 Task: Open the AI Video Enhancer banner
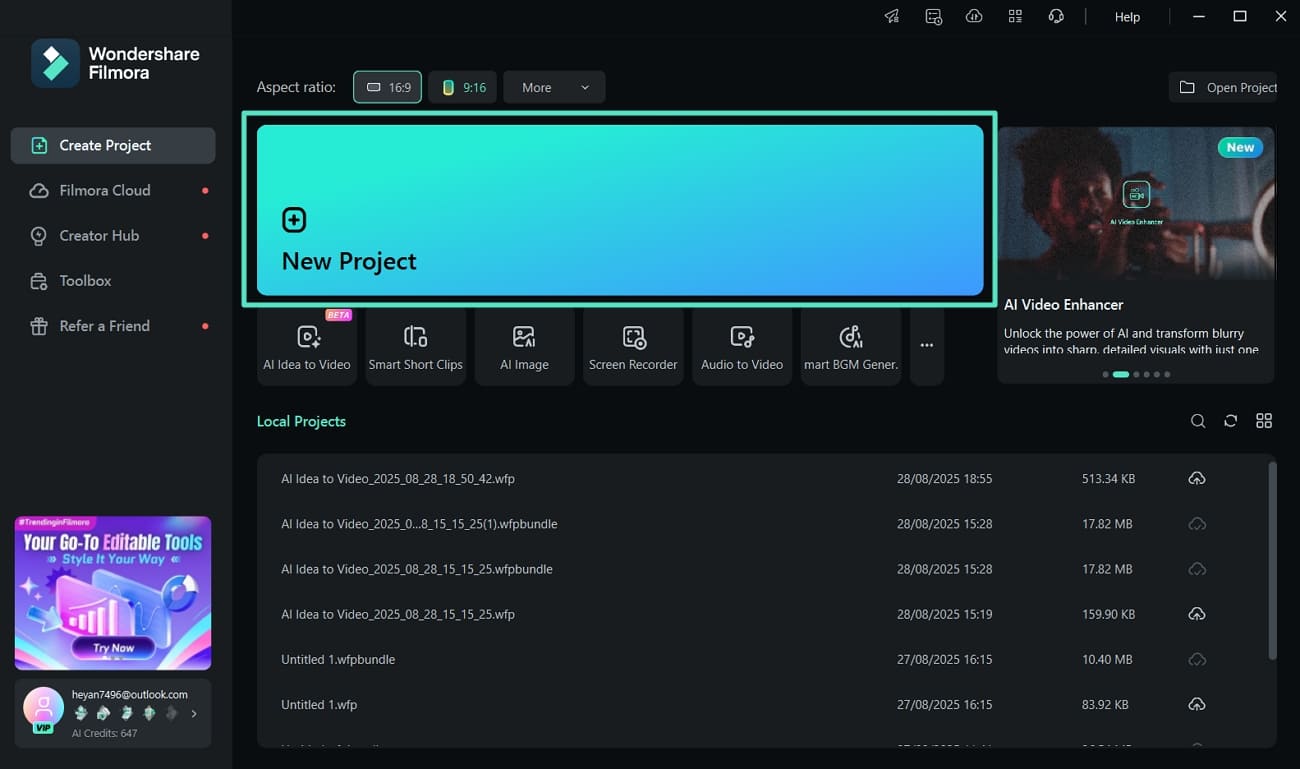click(1136, 254)
